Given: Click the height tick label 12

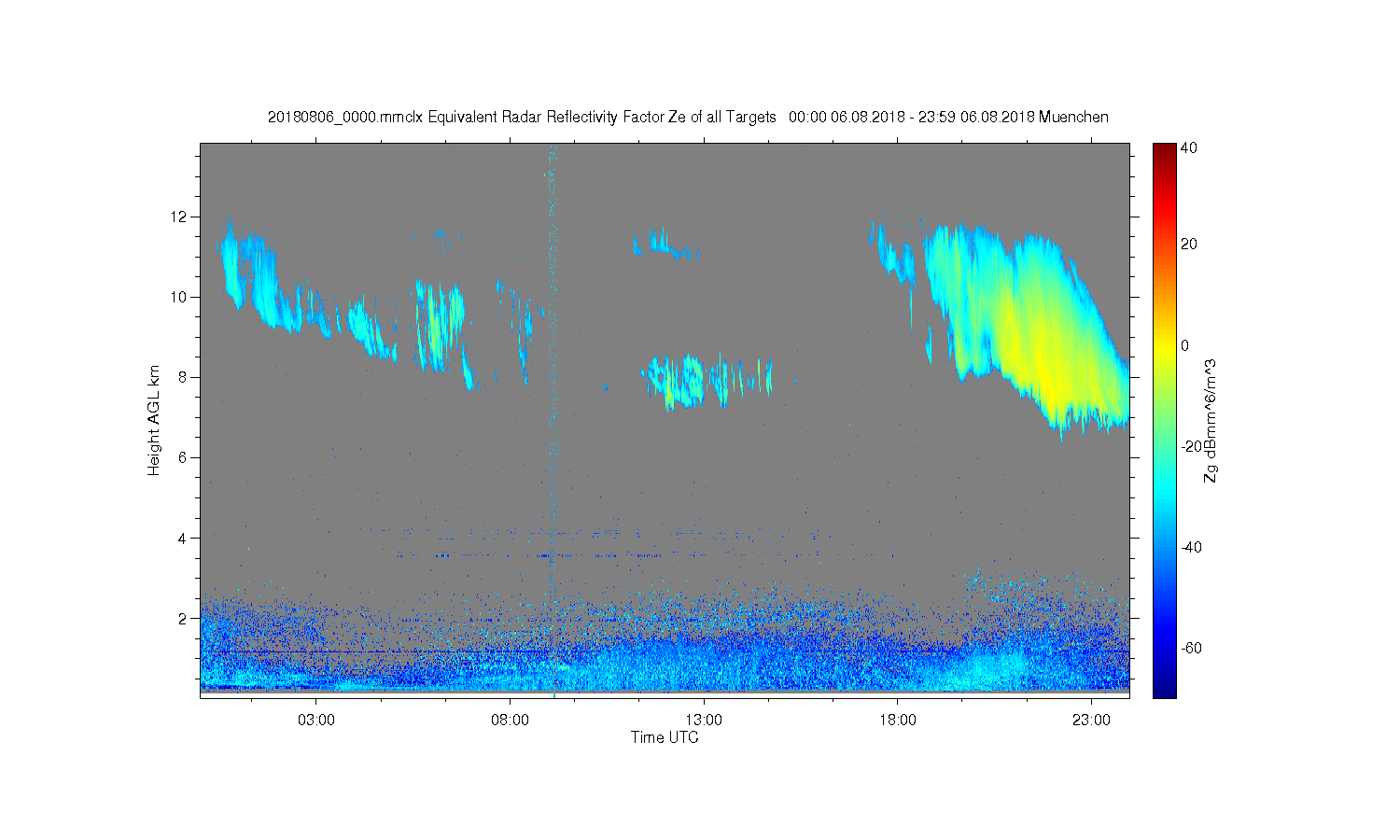Looking at the screenshot, I should click(x=179, y=217).
